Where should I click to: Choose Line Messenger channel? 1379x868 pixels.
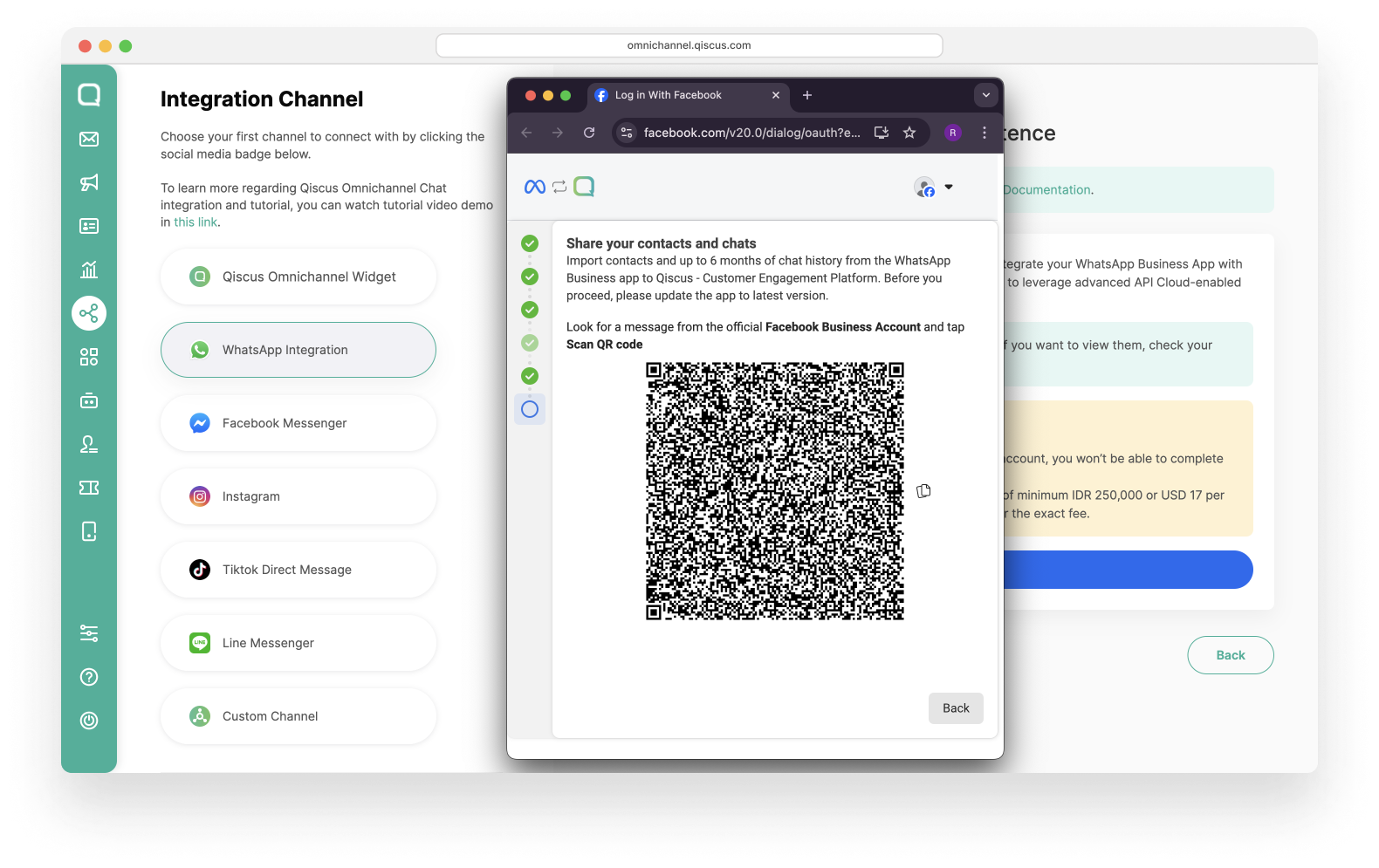(x=298, y=643)
